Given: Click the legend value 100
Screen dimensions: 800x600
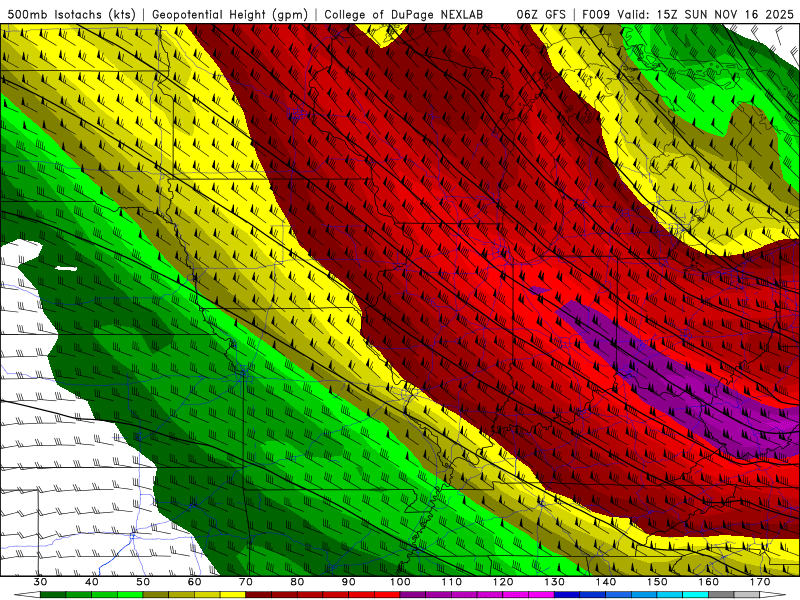Looking at the screenshot, I should tap(400, 582).
